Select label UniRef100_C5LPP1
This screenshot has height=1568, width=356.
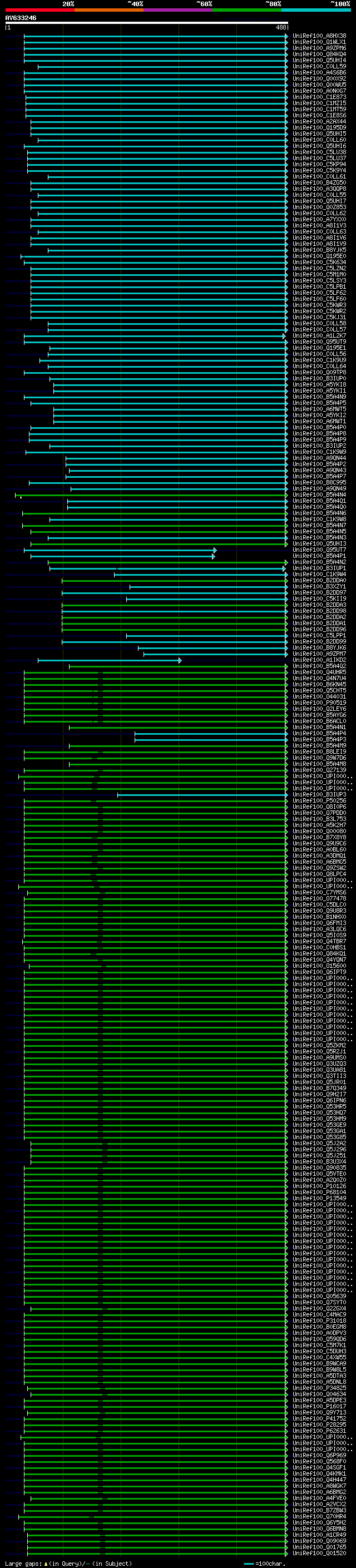319,635
